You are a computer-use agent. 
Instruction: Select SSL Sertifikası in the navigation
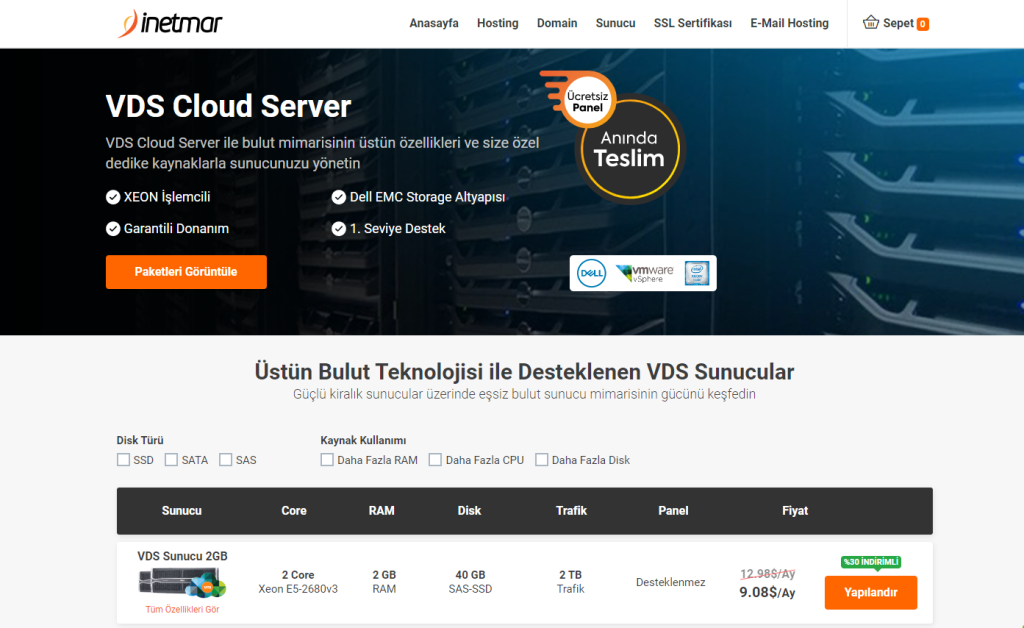[692, 23]
